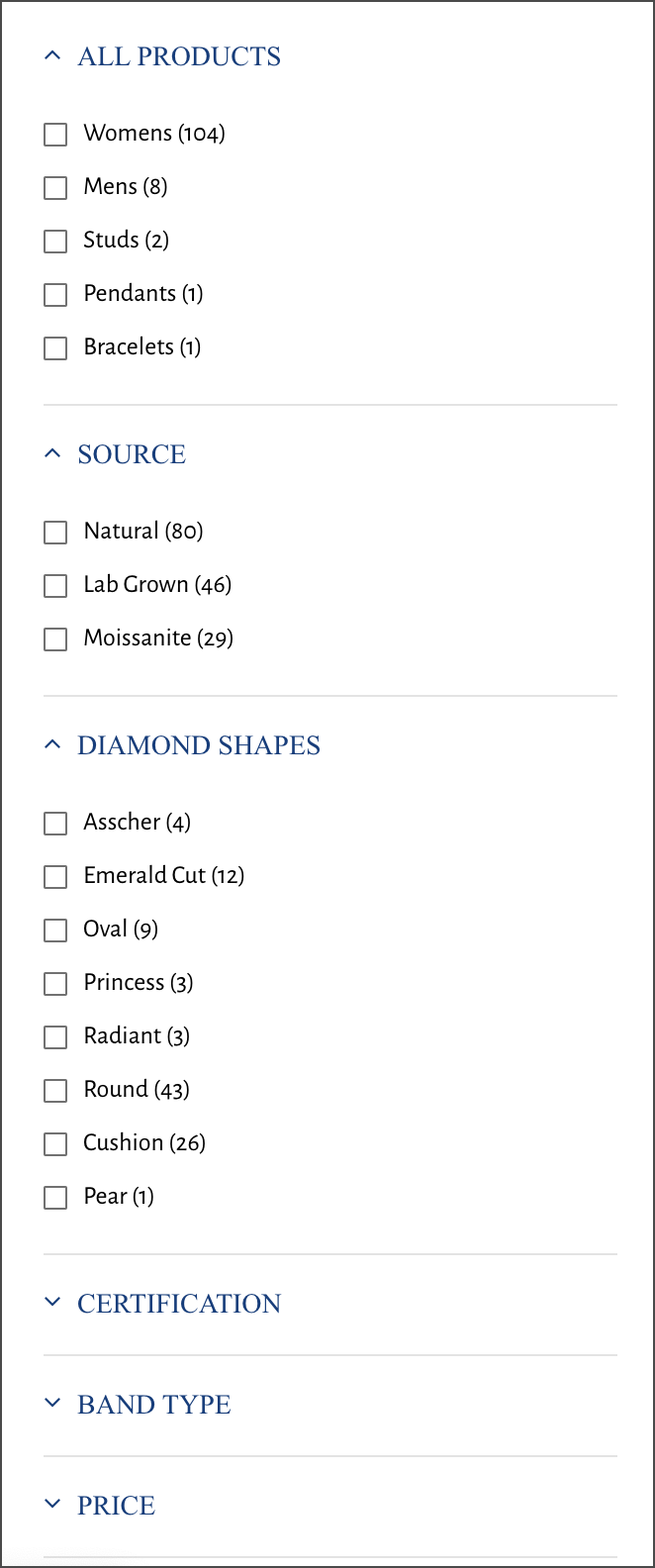Tick the Lab Grown (46) checkbox
Screen dimensions: 655x1568
(55, 585)
